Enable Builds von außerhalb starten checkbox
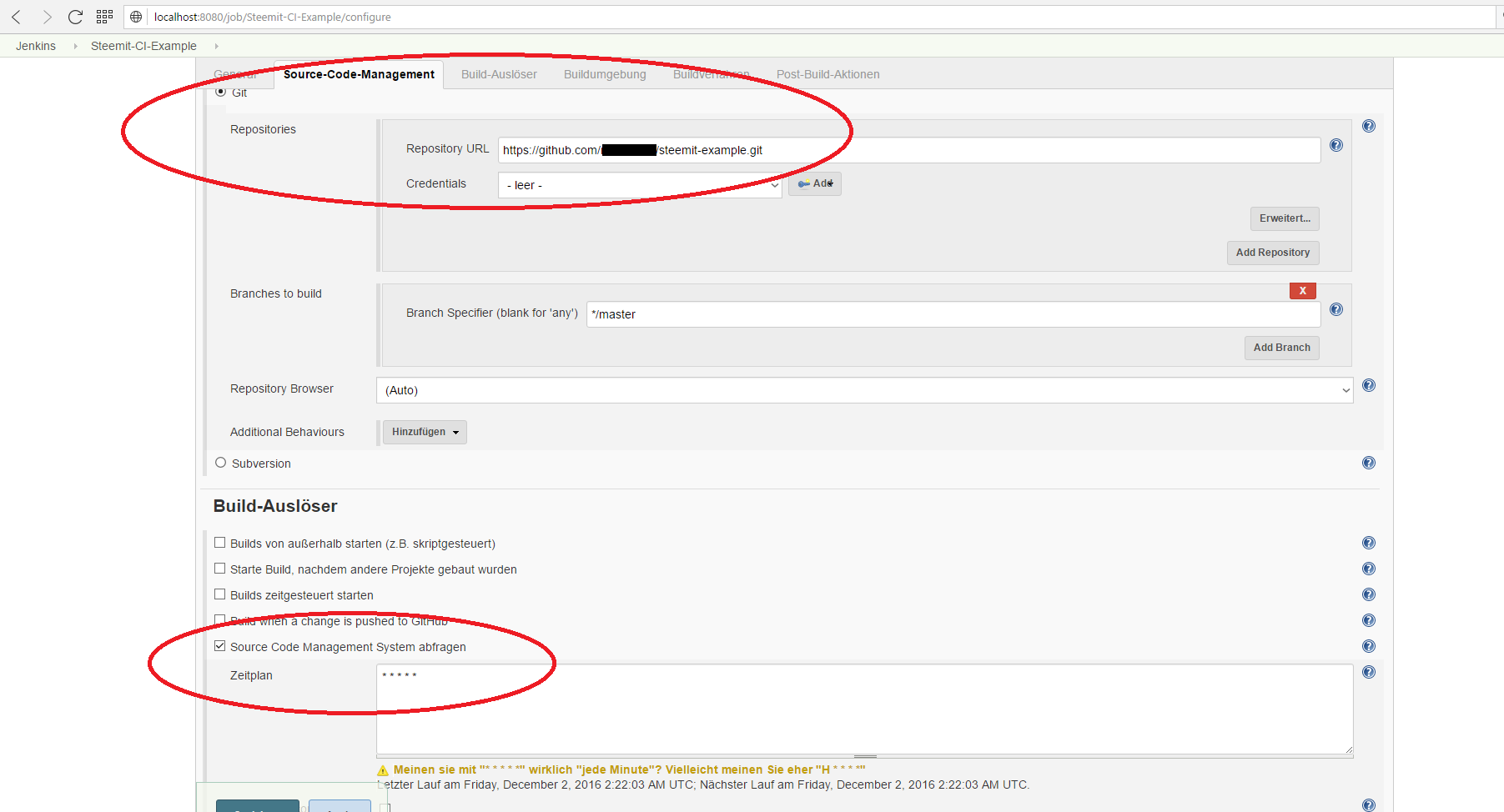The height and width of the screenshot is (812, 1504). pyautogui.click(x=219, y=543)
